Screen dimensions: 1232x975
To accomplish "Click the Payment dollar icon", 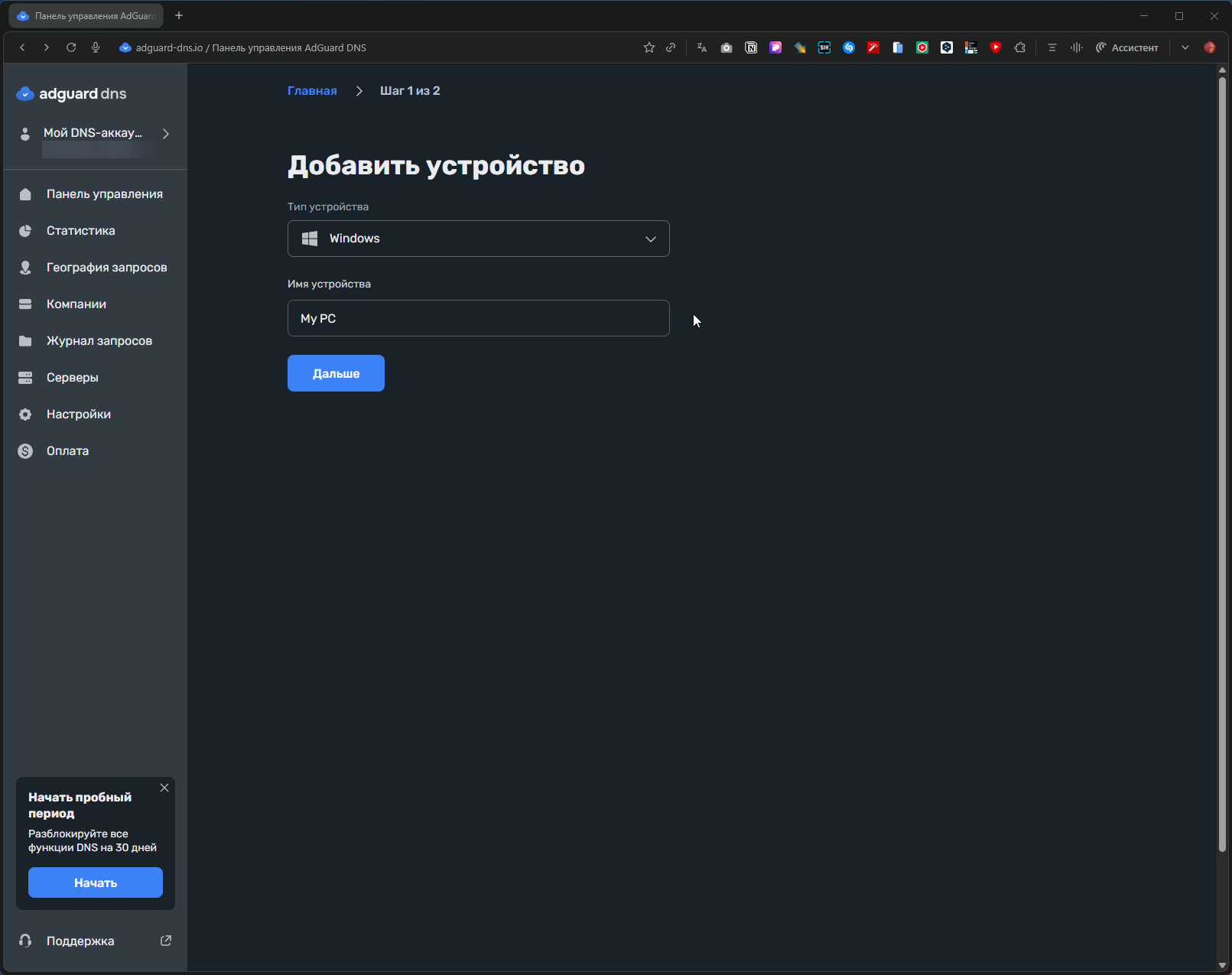I will (25, 451).
